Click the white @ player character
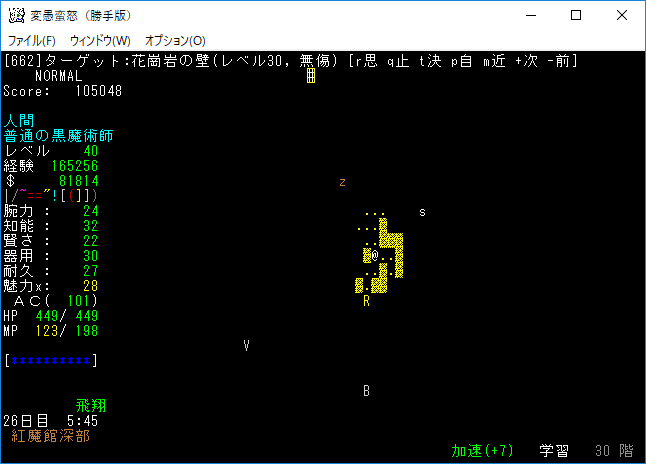The image size is (646, 464). [x=374, y=256]
